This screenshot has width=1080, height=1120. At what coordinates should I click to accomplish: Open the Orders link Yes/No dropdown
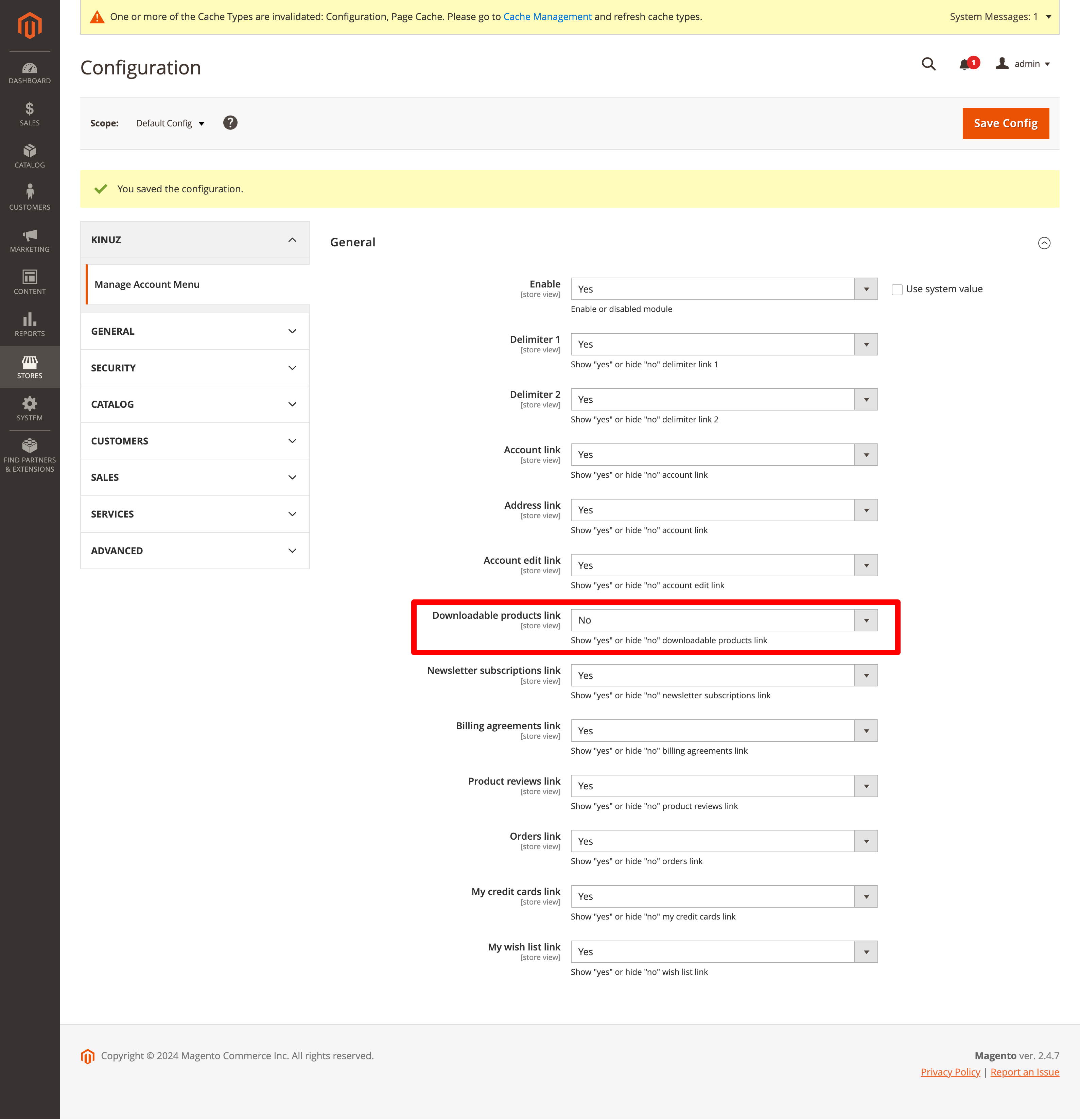[724, 842]
